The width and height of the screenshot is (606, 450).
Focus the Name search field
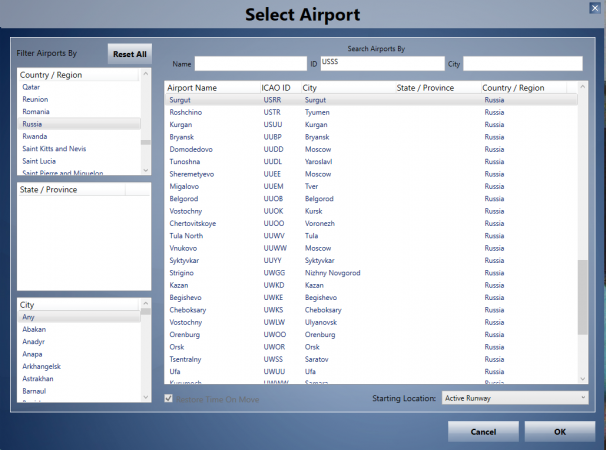250,64
